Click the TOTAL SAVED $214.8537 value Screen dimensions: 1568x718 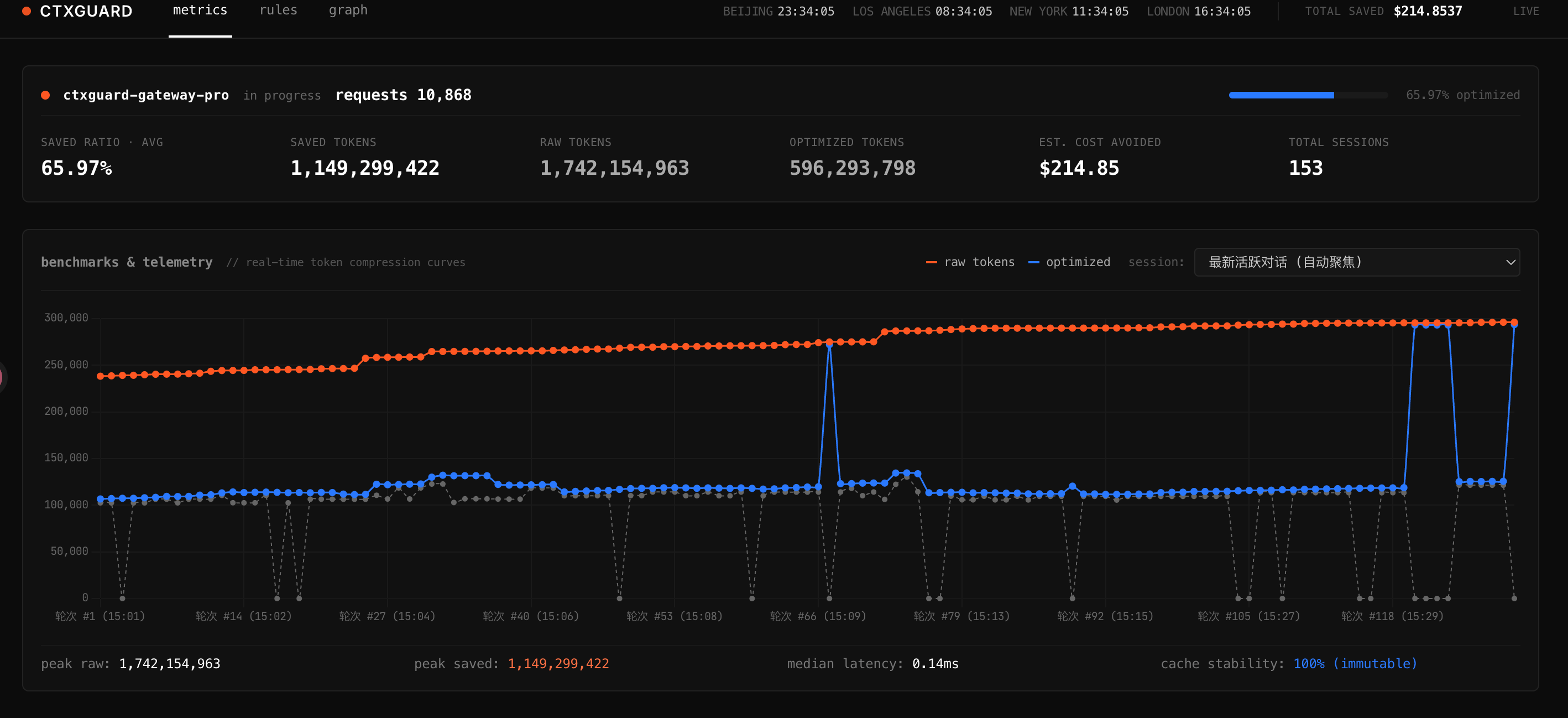click(1428, 11)
